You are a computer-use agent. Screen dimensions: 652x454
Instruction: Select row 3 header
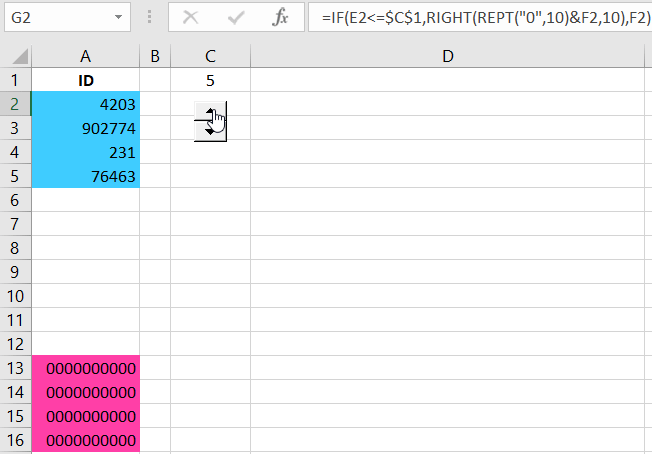[x=15, y=128]
